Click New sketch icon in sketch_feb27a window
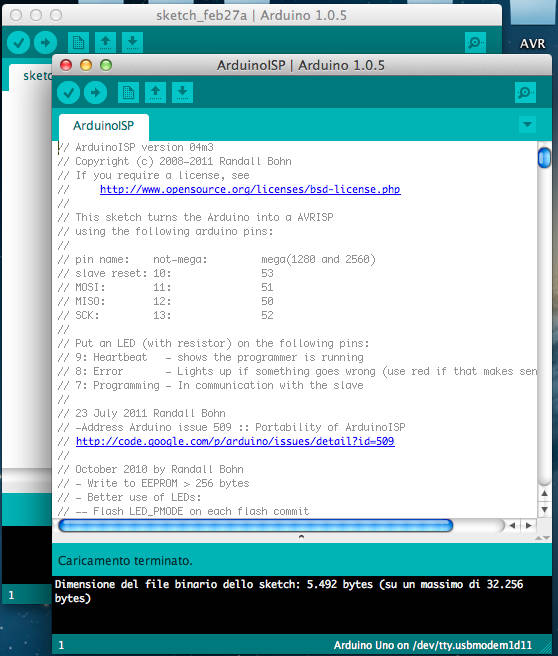558x656 pixels. point(78,42)
